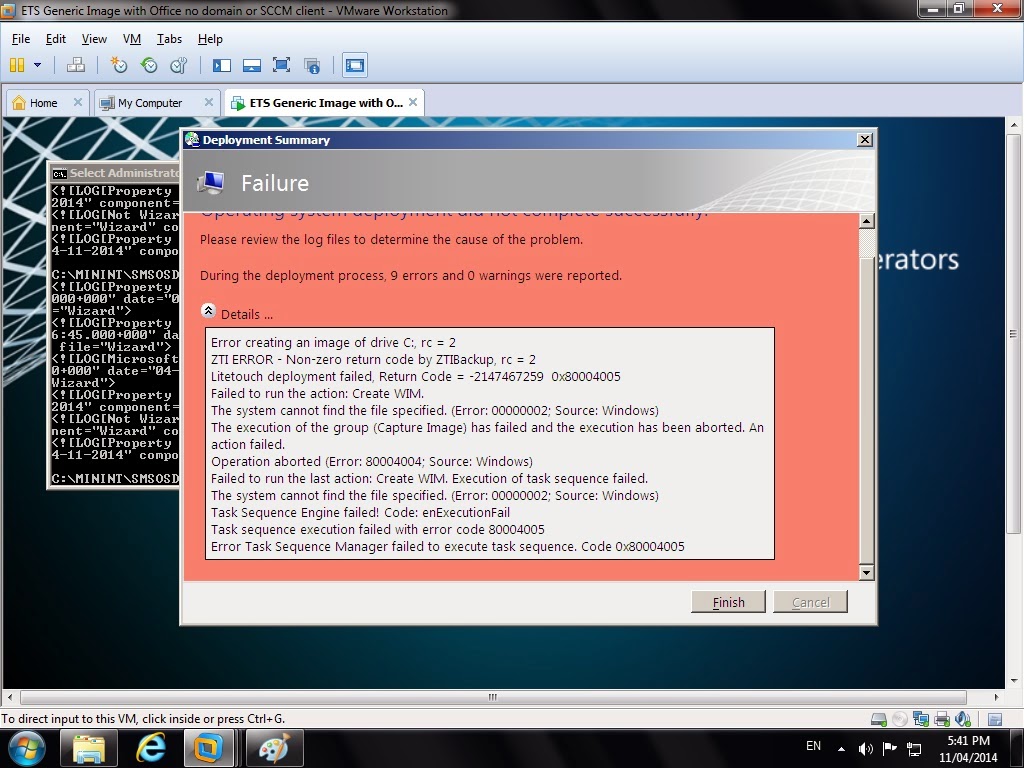Toggle the library sidebar view icon

(222, 65)
